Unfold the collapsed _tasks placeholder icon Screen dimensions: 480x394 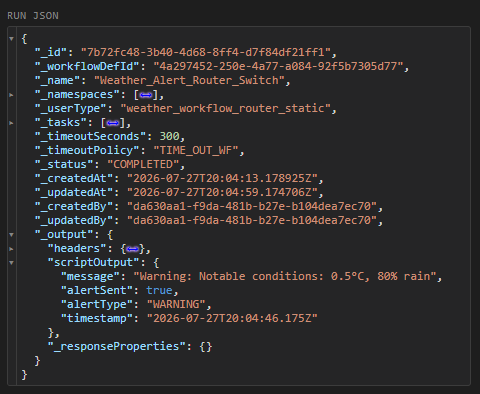tap(113, 123)
